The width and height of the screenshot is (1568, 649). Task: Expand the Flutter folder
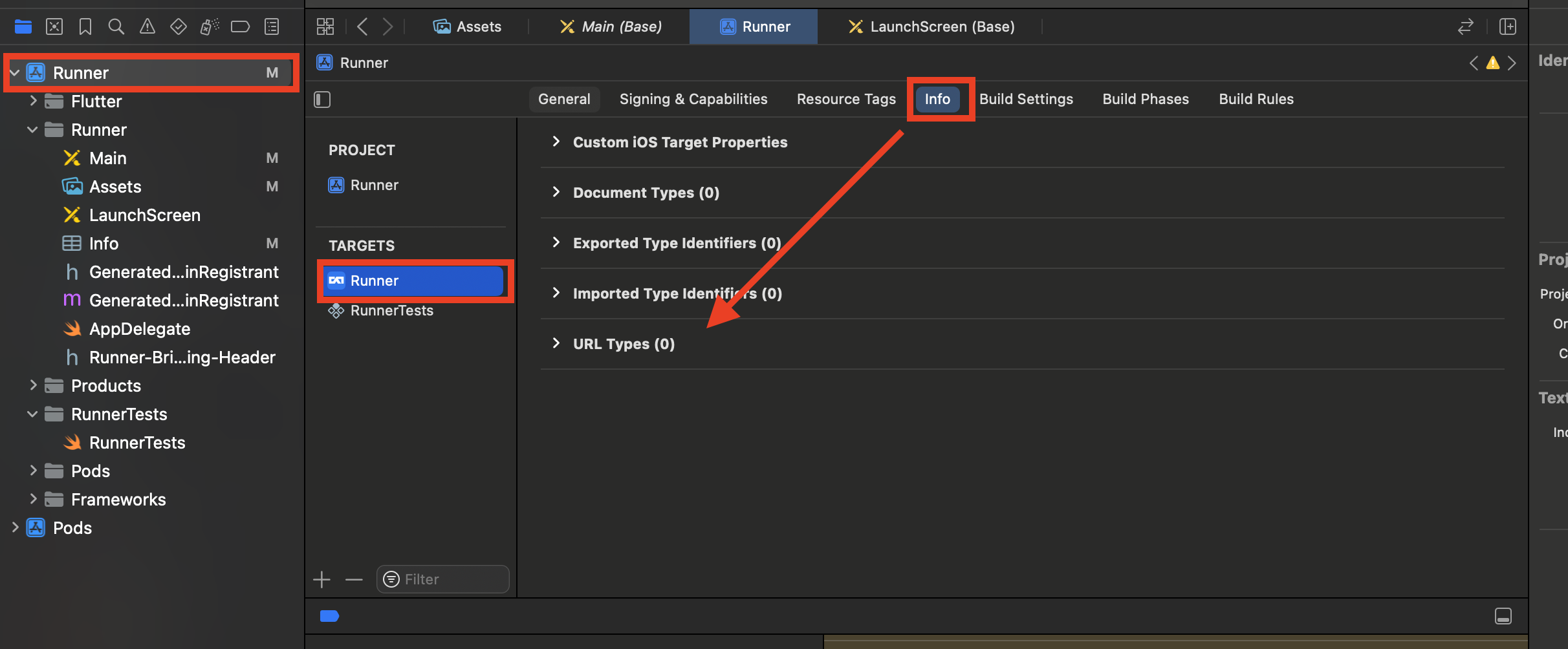point(33,101)
